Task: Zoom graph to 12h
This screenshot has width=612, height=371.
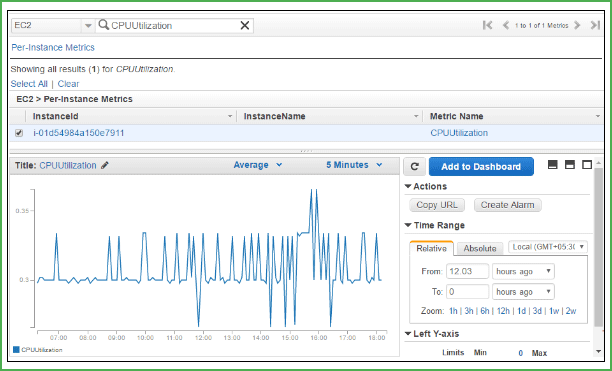Action: [503, 311]
